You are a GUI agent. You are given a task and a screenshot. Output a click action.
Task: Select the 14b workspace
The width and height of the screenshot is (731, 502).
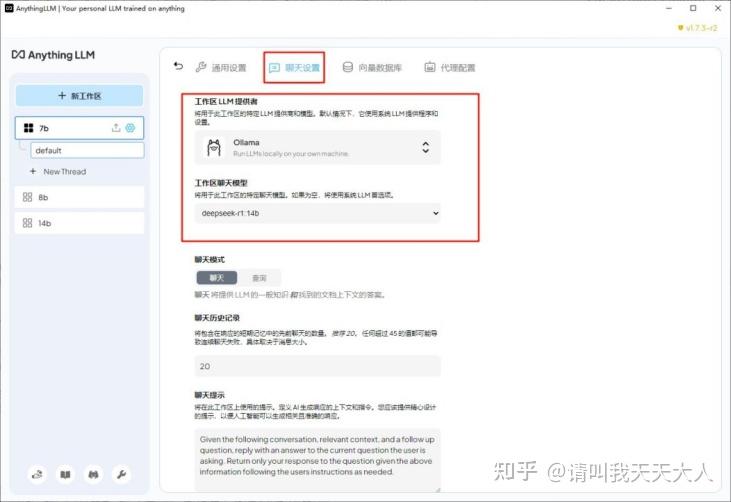point(79,223)
